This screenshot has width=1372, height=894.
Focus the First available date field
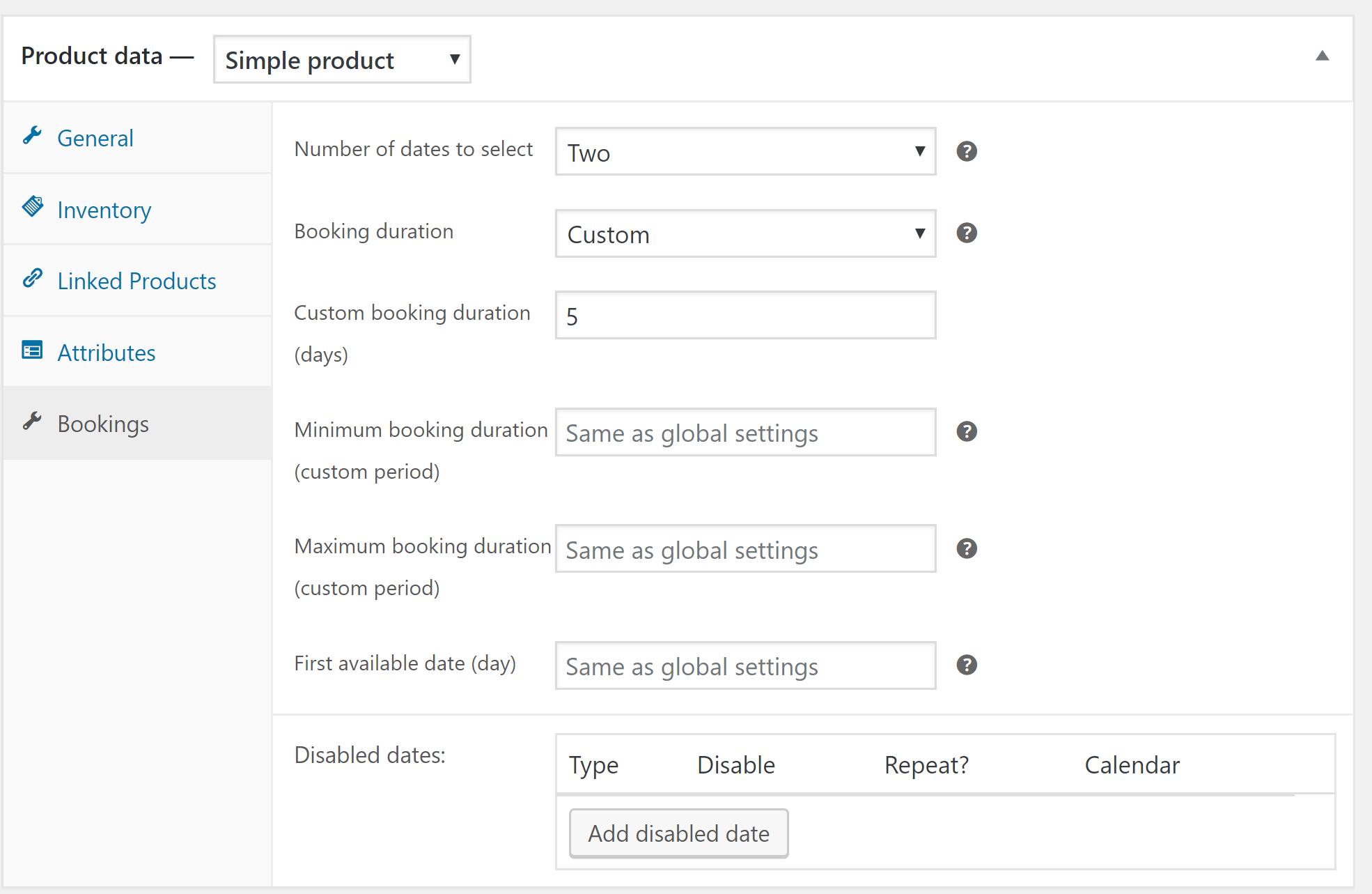pyautogui.click(x=745, y=666)
